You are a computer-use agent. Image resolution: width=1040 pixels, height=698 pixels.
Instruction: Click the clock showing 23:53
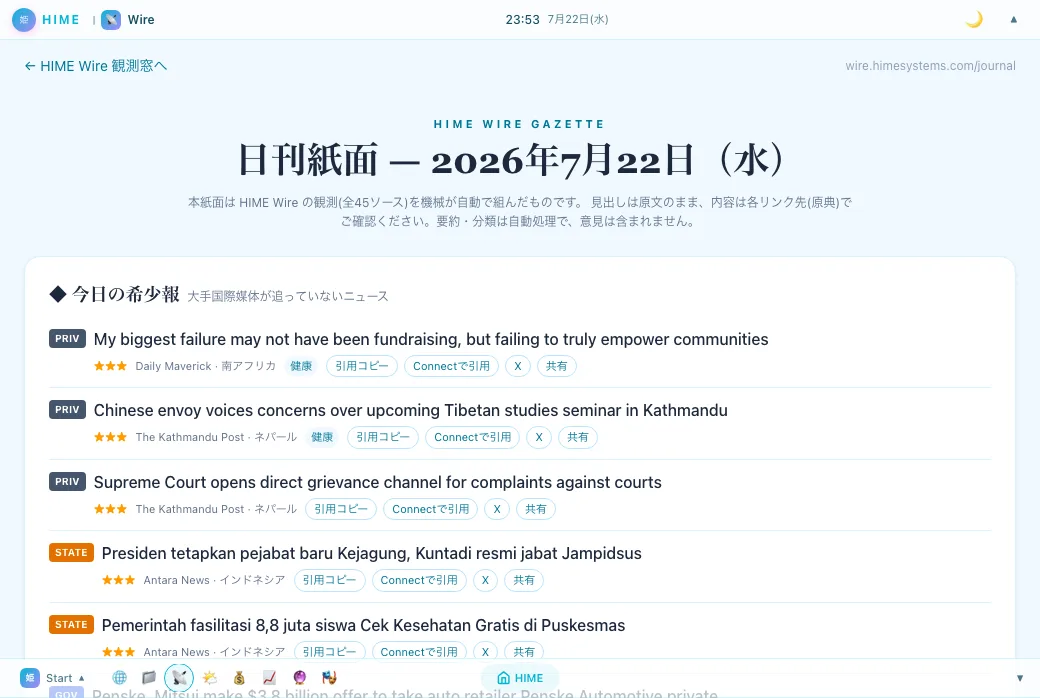click(523, 20)
